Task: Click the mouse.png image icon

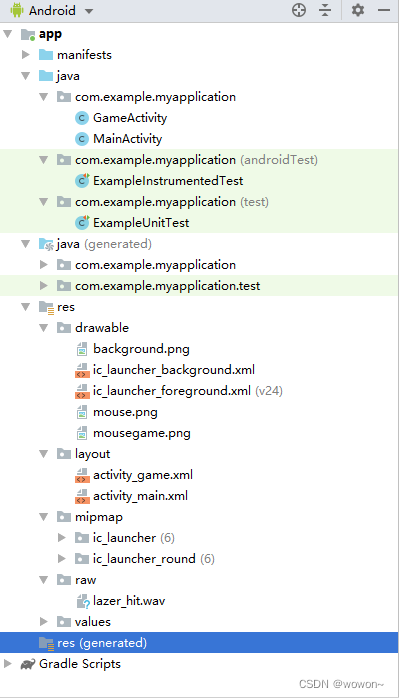Action: click(82, 413)
